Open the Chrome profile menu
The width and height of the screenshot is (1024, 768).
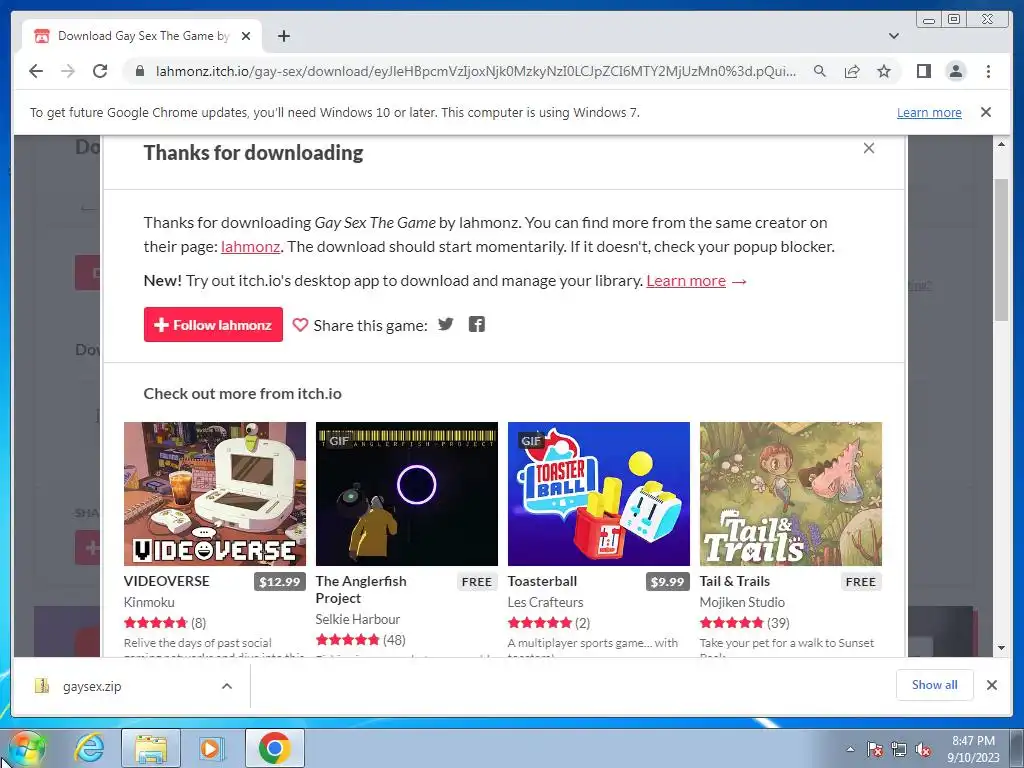point(955,71)
